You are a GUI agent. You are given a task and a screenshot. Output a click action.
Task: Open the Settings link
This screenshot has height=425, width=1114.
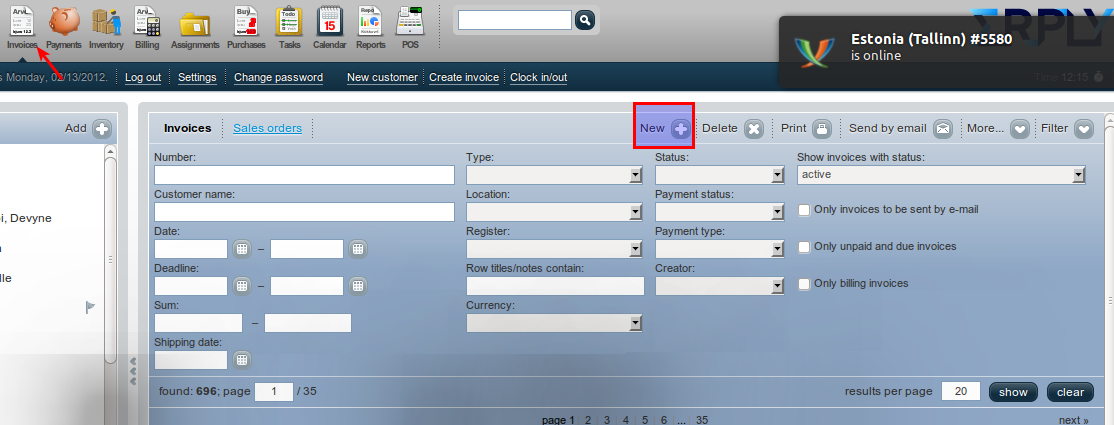pyautogui.click(x=197, y=77)
